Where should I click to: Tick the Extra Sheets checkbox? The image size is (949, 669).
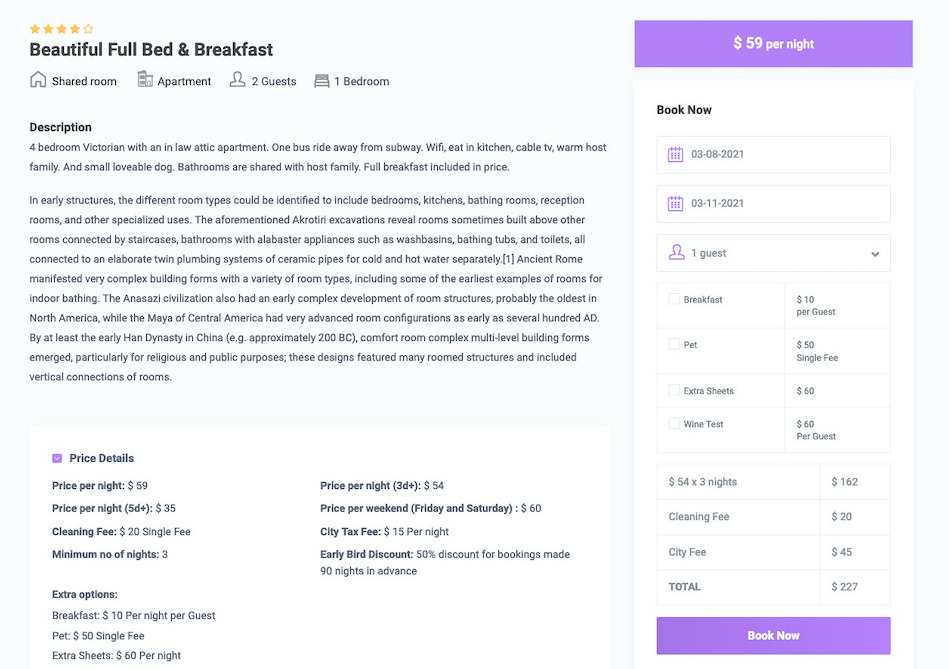pyautogui.click(x=674, y=390)
